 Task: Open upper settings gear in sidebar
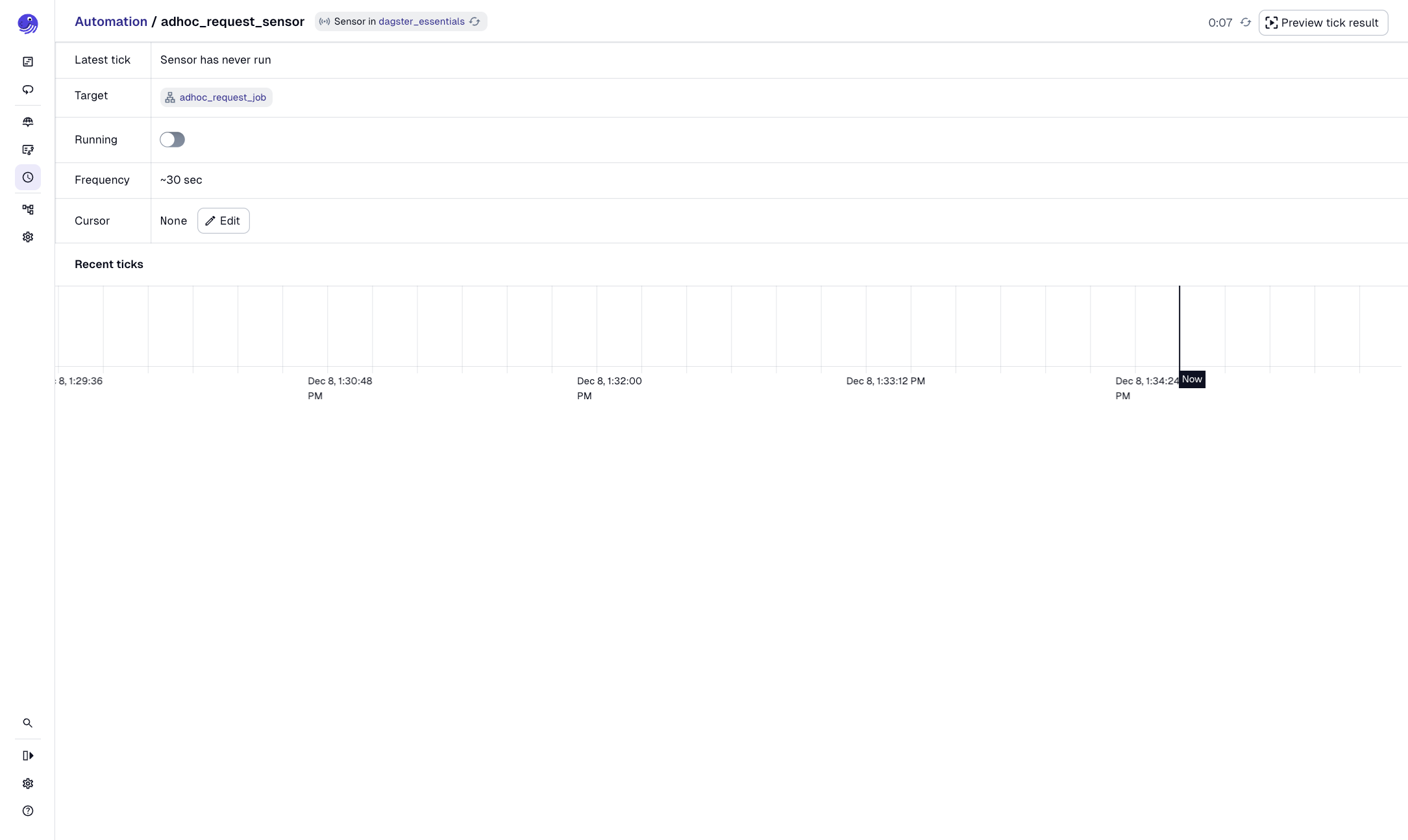tap(28, 237)
